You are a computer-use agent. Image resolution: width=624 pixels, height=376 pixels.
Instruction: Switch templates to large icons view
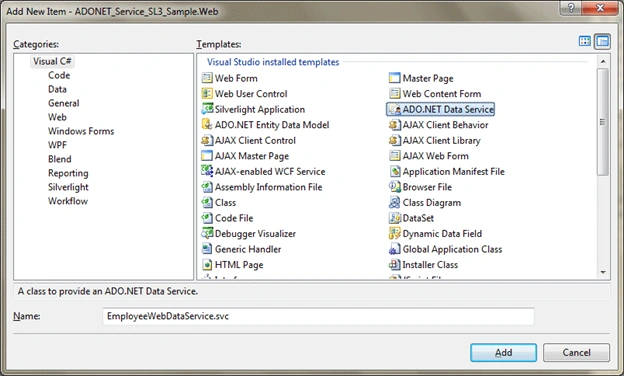pyautogui.click(x=585, y=41)
